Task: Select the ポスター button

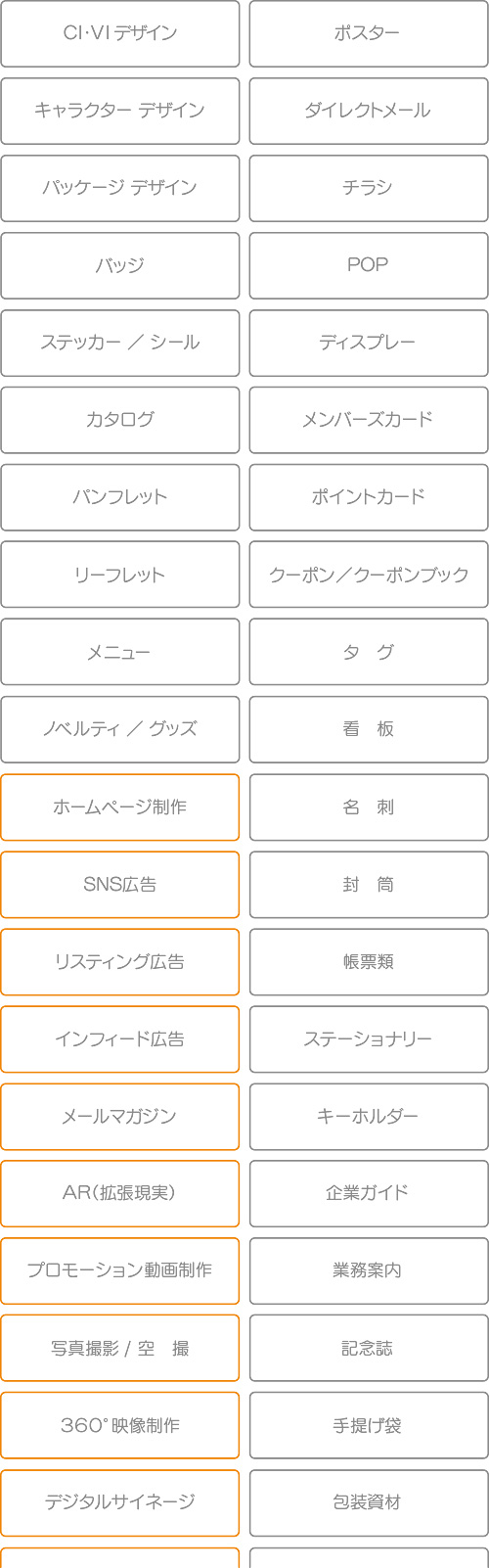Action: pos(369,33)
